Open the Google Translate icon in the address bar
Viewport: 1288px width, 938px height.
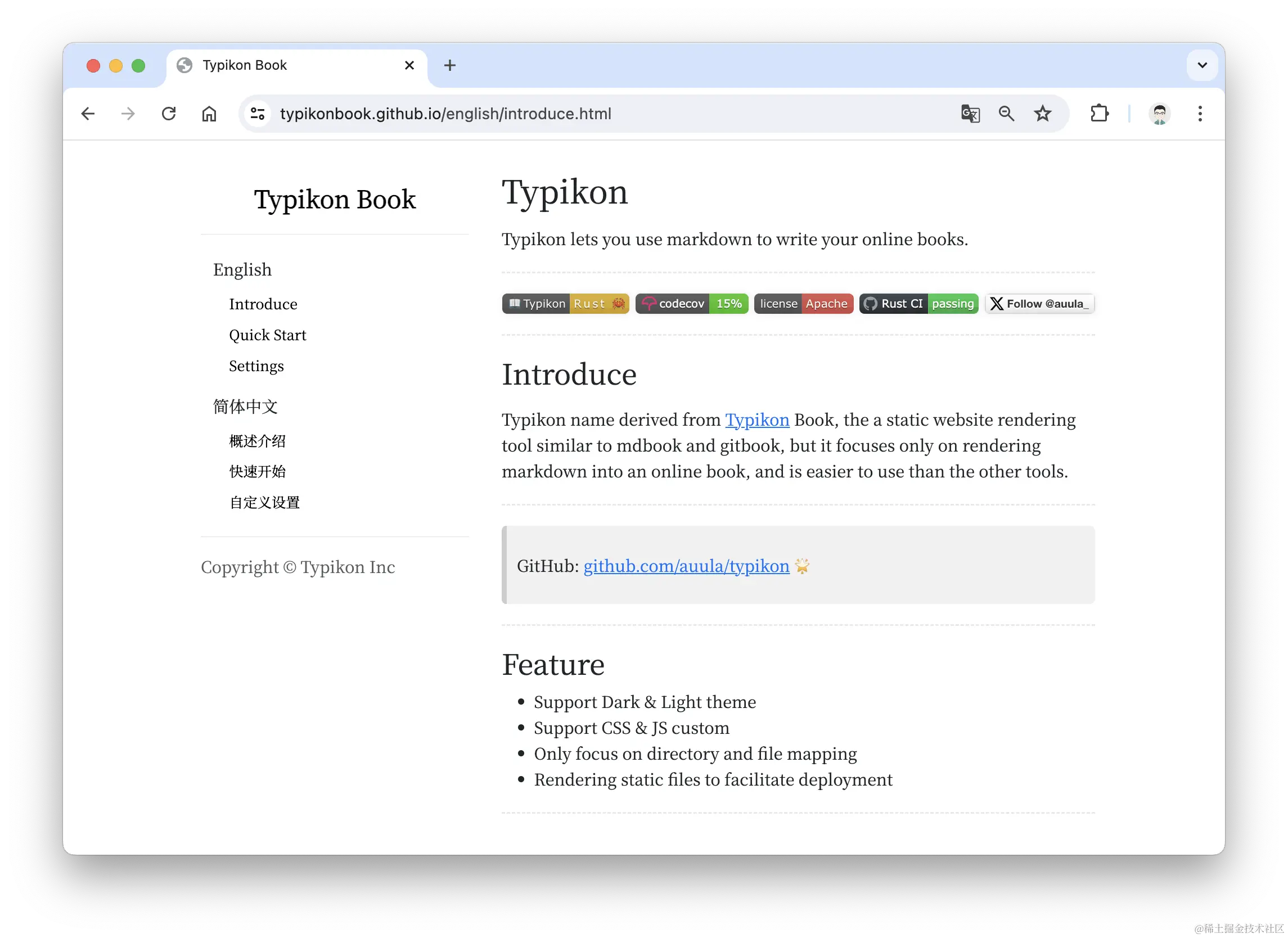coord(970,114)
